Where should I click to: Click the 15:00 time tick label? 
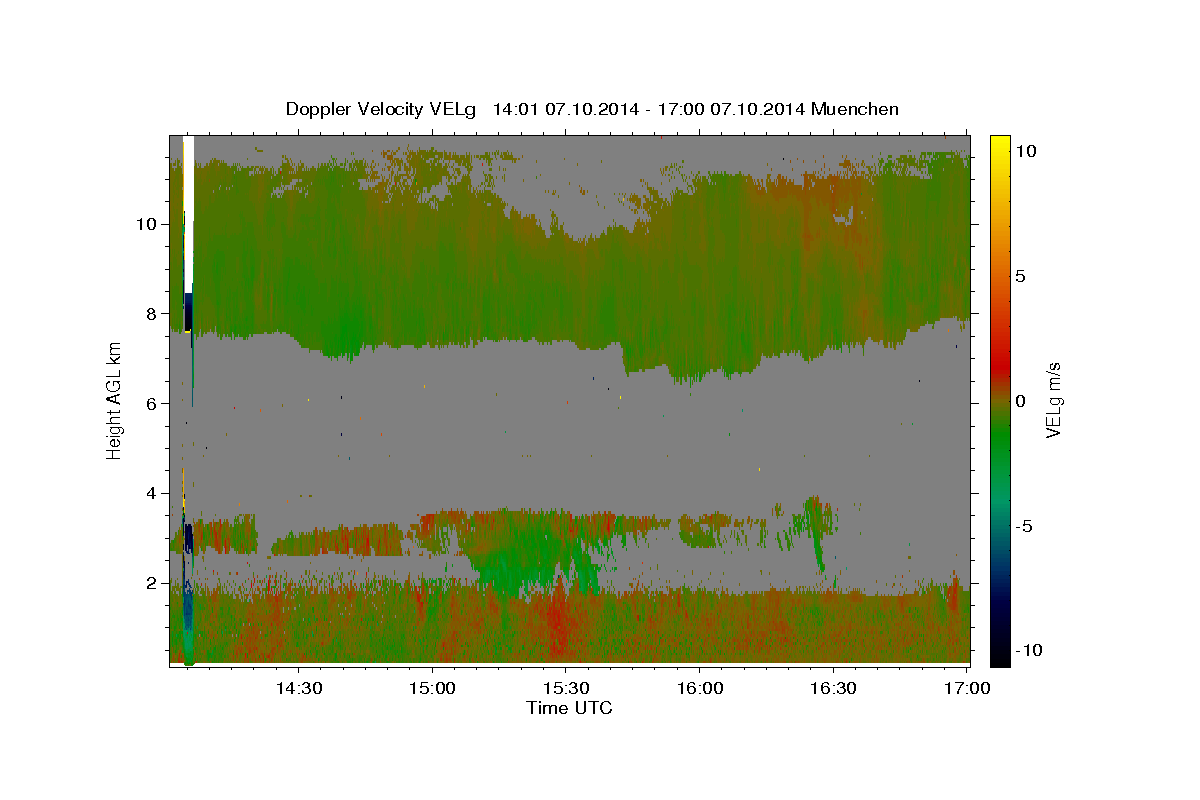(433, 688)
